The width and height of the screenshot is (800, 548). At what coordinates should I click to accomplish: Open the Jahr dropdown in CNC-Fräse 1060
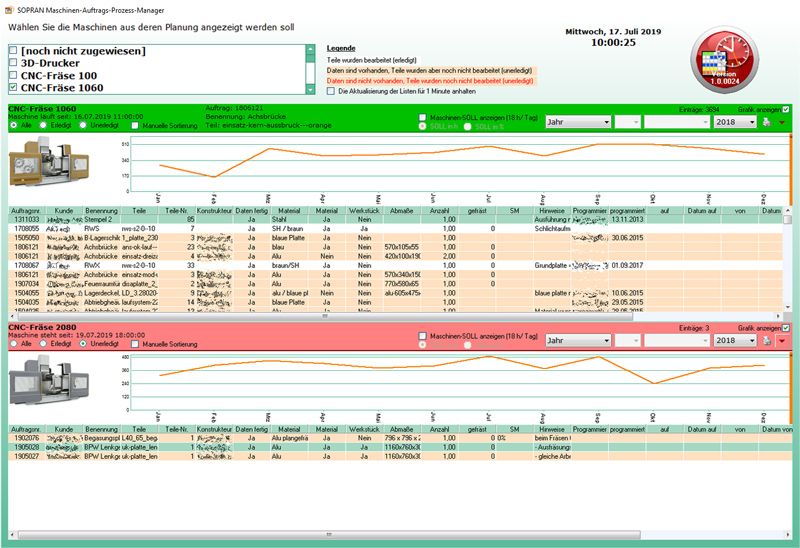pos(578,122)
